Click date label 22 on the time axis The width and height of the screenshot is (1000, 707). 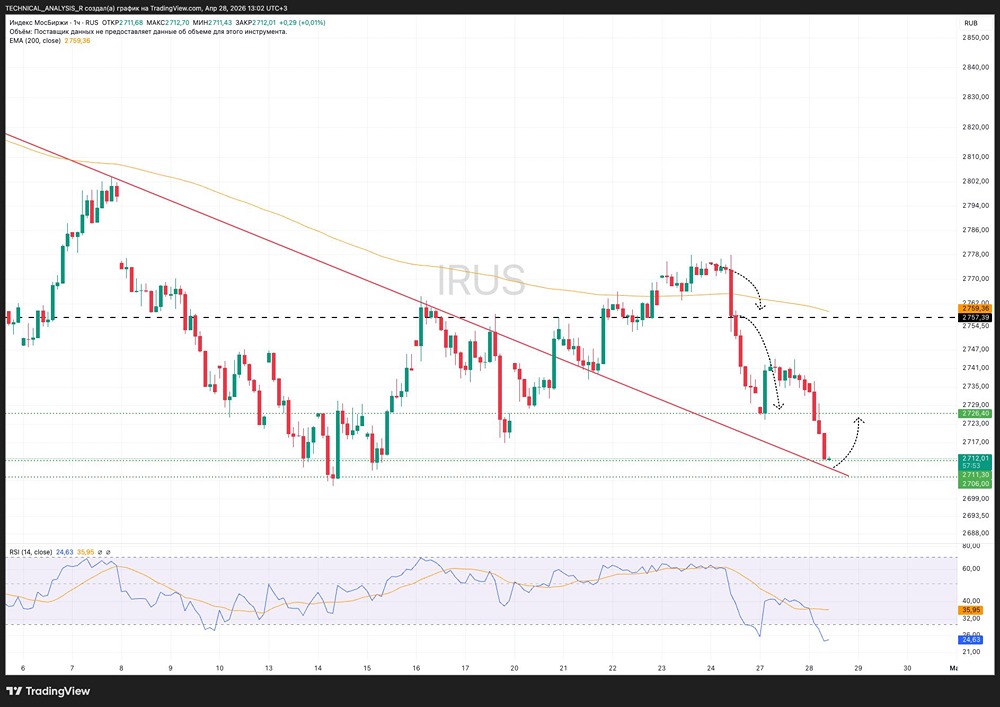click(x=612, y=668)
